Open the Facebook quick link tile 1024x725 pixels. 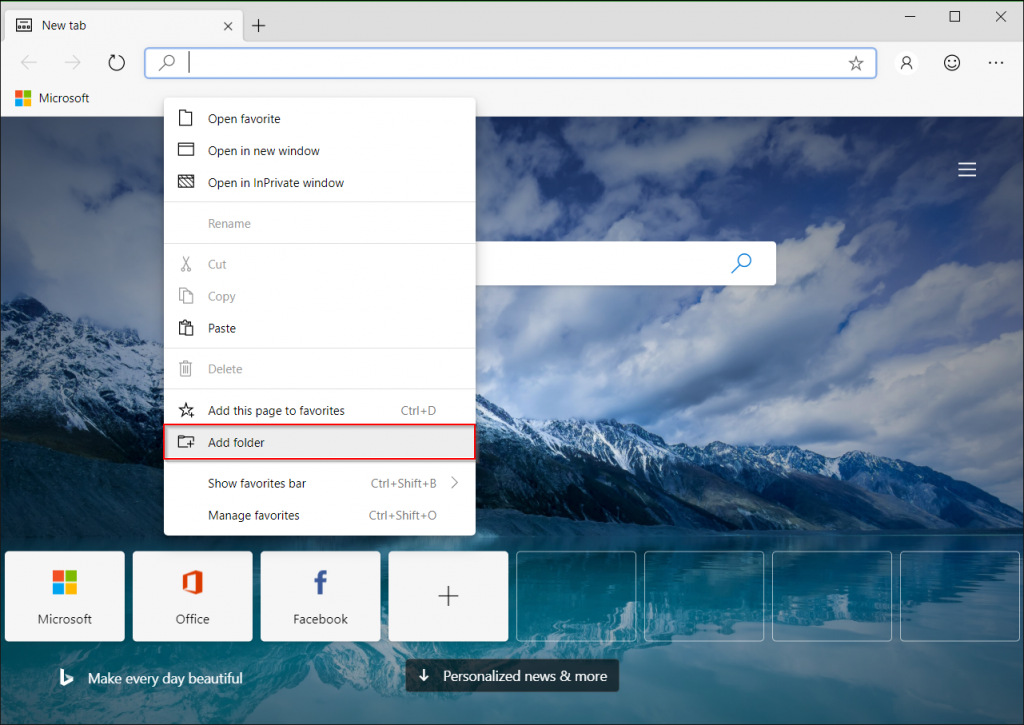pos(320,596)
